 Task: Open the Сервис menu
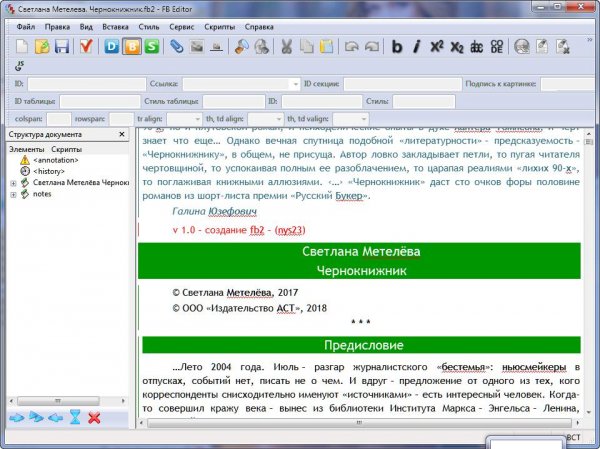[x=182, y=27]
